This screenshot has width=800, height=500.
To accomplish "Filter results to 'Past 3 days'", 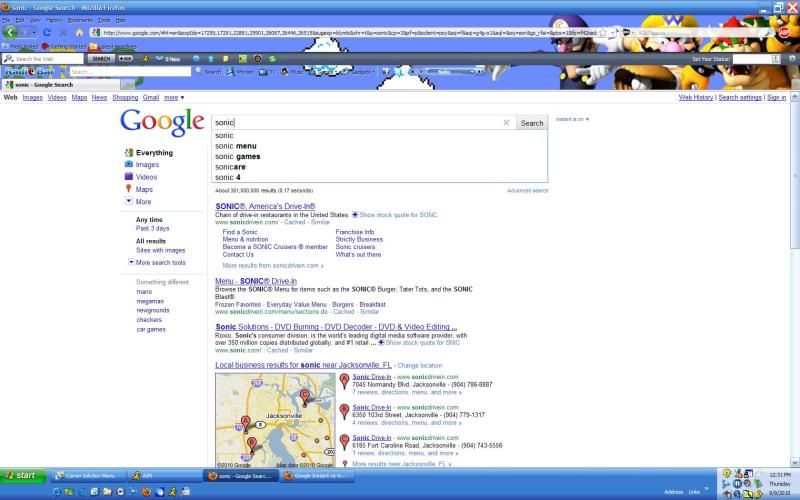I will pos(153,228).
